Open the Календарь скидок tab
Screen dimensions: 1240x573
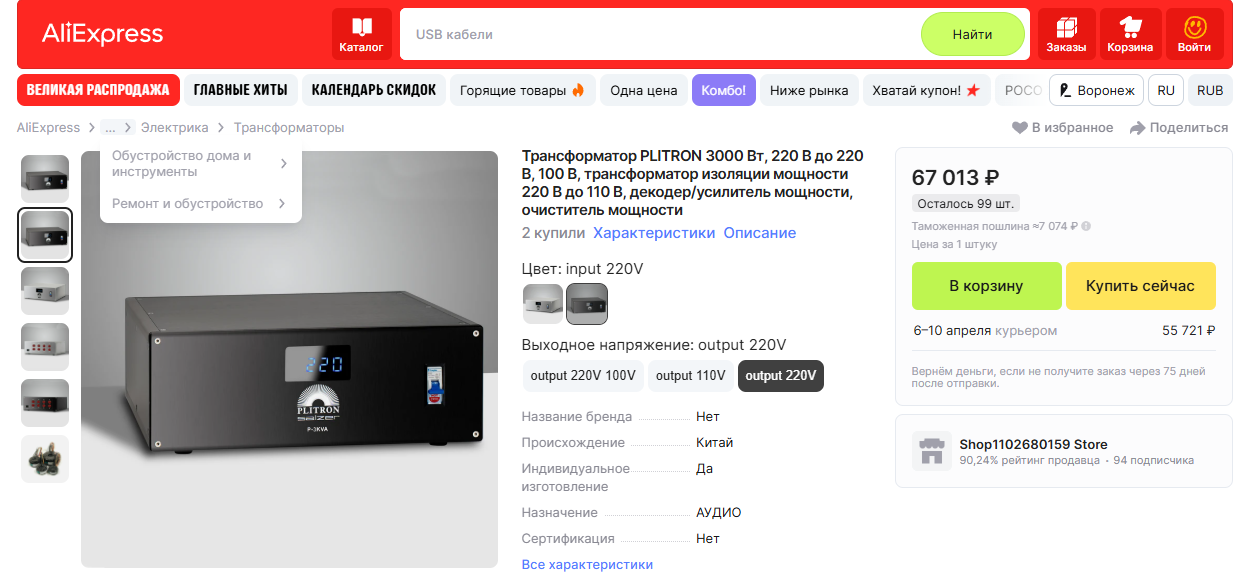coord(374,90)
